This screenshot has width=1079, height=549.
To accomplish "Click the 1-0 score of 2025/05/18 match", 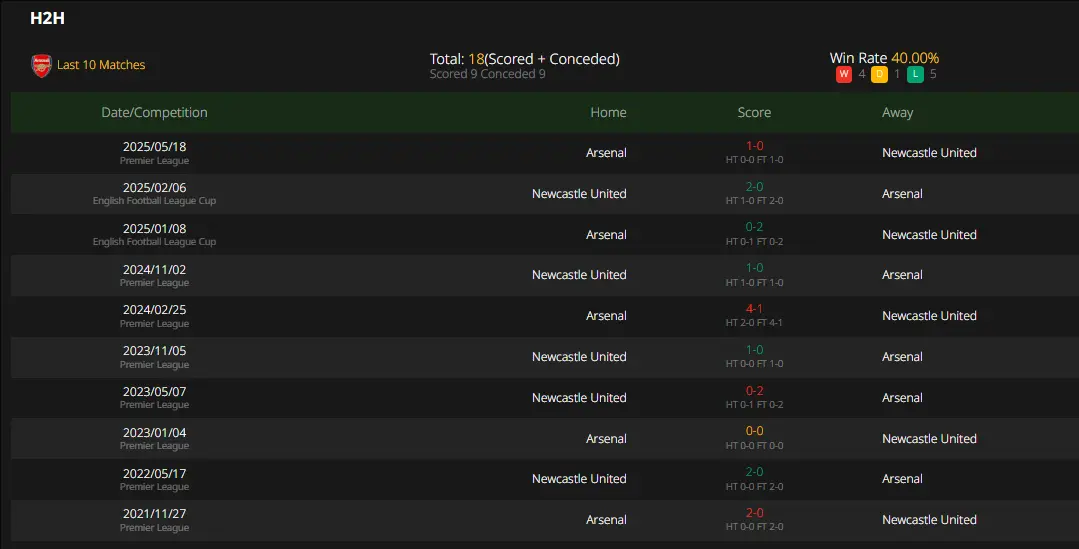I will [754, 146].
